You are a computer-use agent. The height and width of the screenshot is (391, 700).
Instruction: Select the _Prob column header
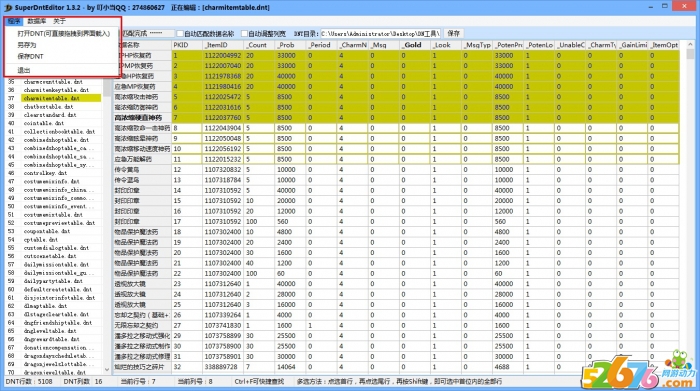click(x=290, y=45)
